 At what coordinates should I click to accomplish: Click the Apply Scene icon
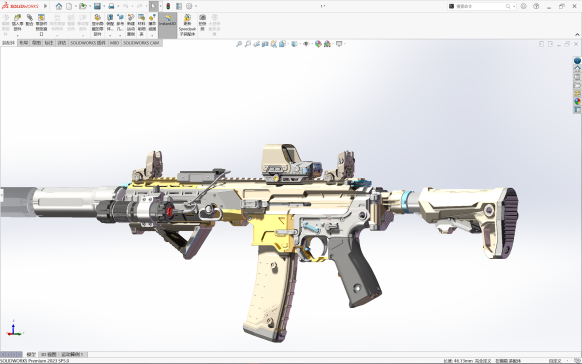(x=327, y=44)
